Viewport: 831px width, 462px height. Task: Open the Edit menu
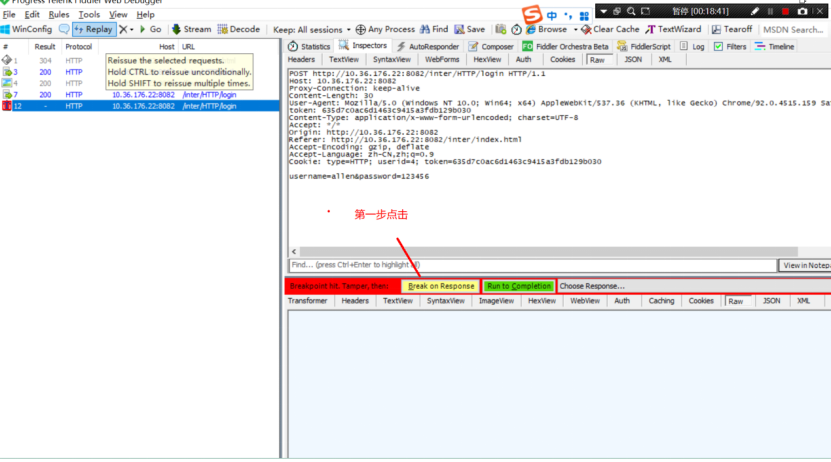coord(32,14)
